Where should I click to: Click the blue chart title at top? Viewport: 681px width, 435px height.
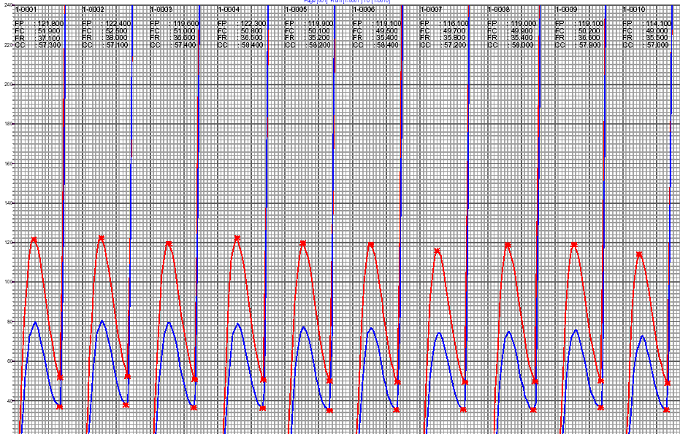[x=340, y=3]
